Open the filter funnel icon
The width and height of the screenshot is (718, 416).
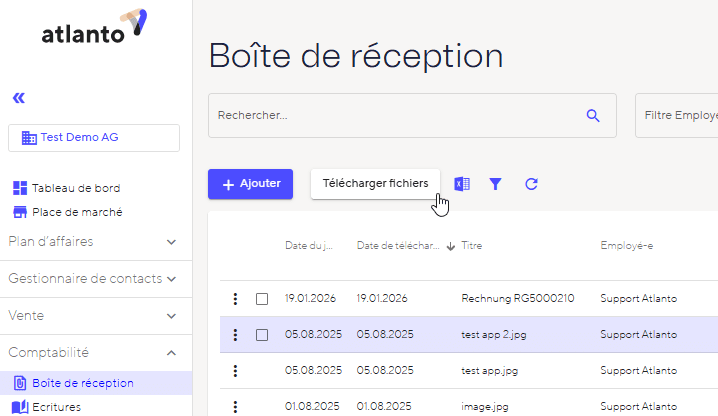495,184
